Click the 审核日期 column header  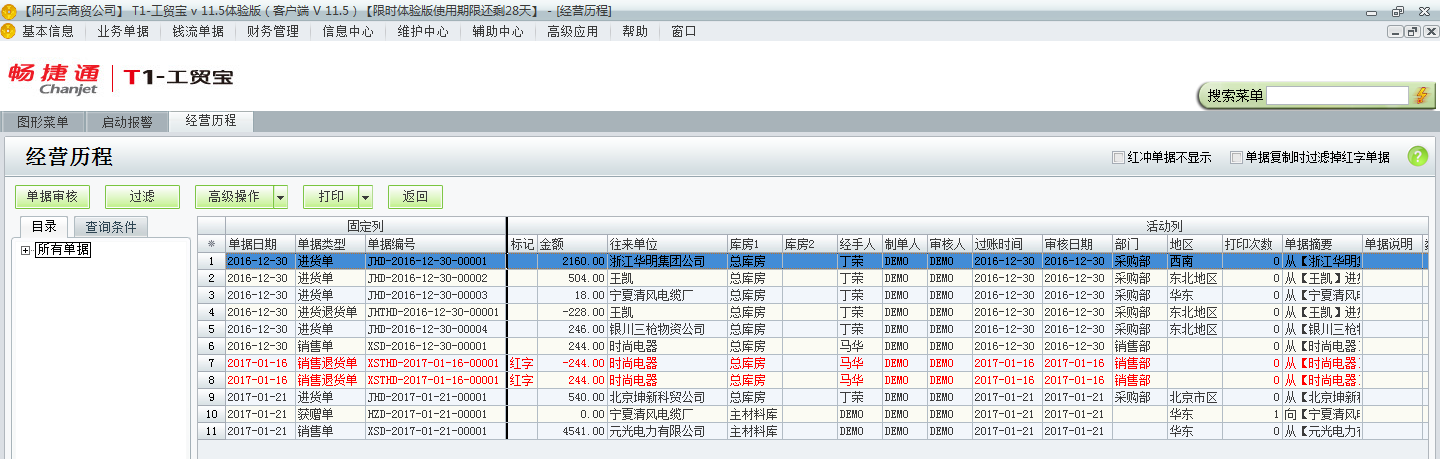[1076, 243]
